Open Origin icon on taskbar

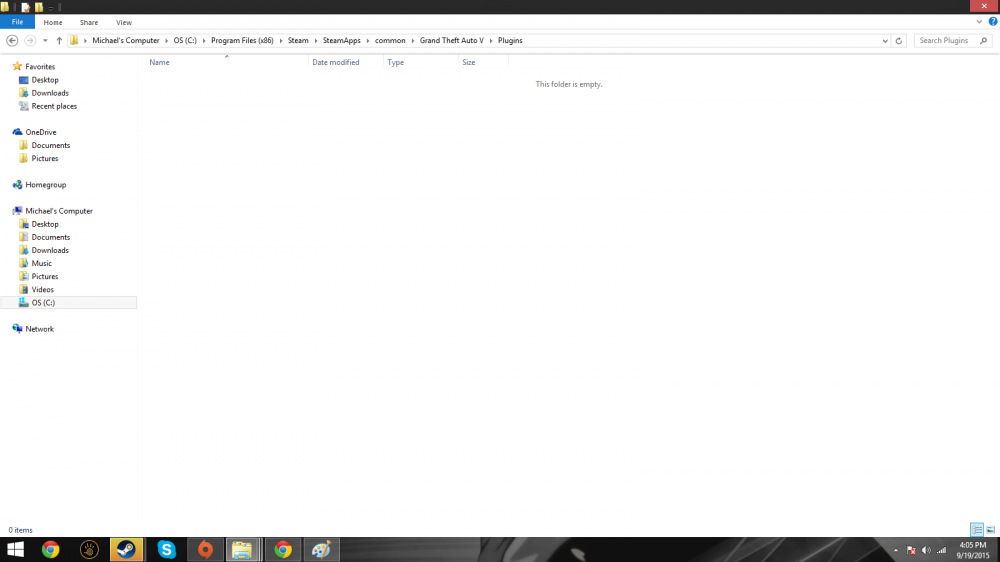click(205, 549)
